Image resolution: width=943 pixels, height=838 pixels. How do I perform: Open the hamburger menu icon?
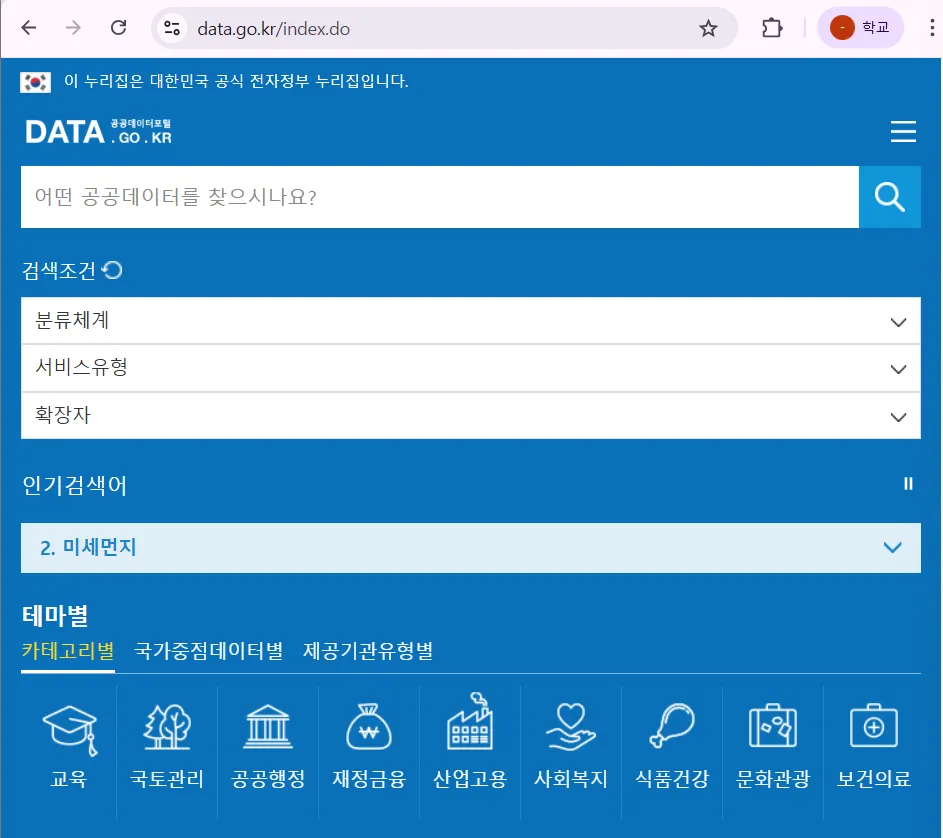click(903, 132)
